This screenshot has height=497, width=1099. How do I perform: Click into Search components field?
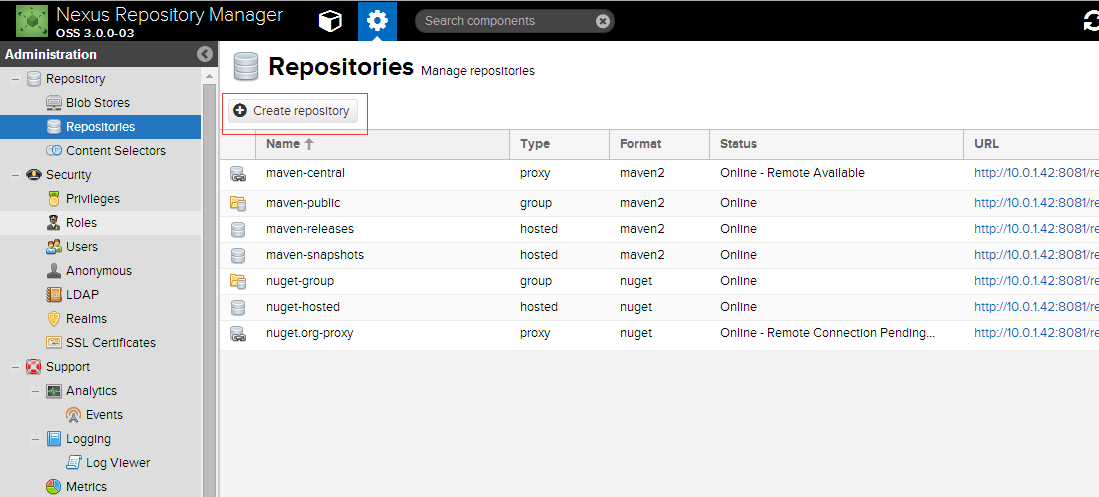point(507,21)
